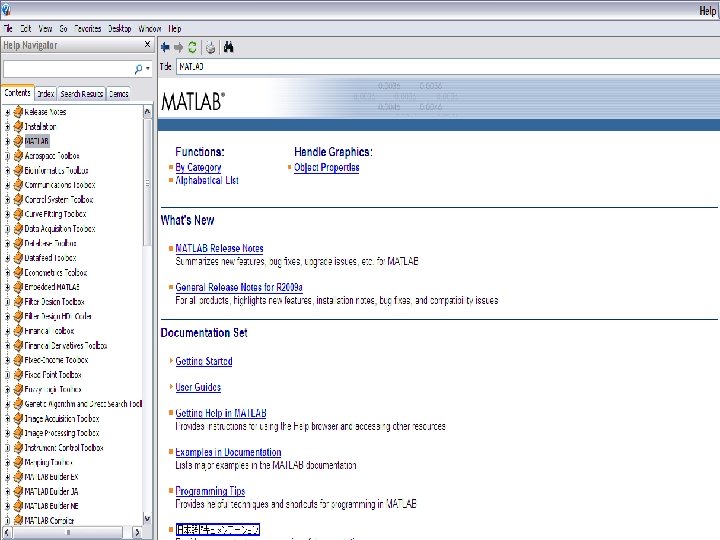Click the Release Notes book icon
Viewport: 720px width, 540px height.
click(18, 112)
